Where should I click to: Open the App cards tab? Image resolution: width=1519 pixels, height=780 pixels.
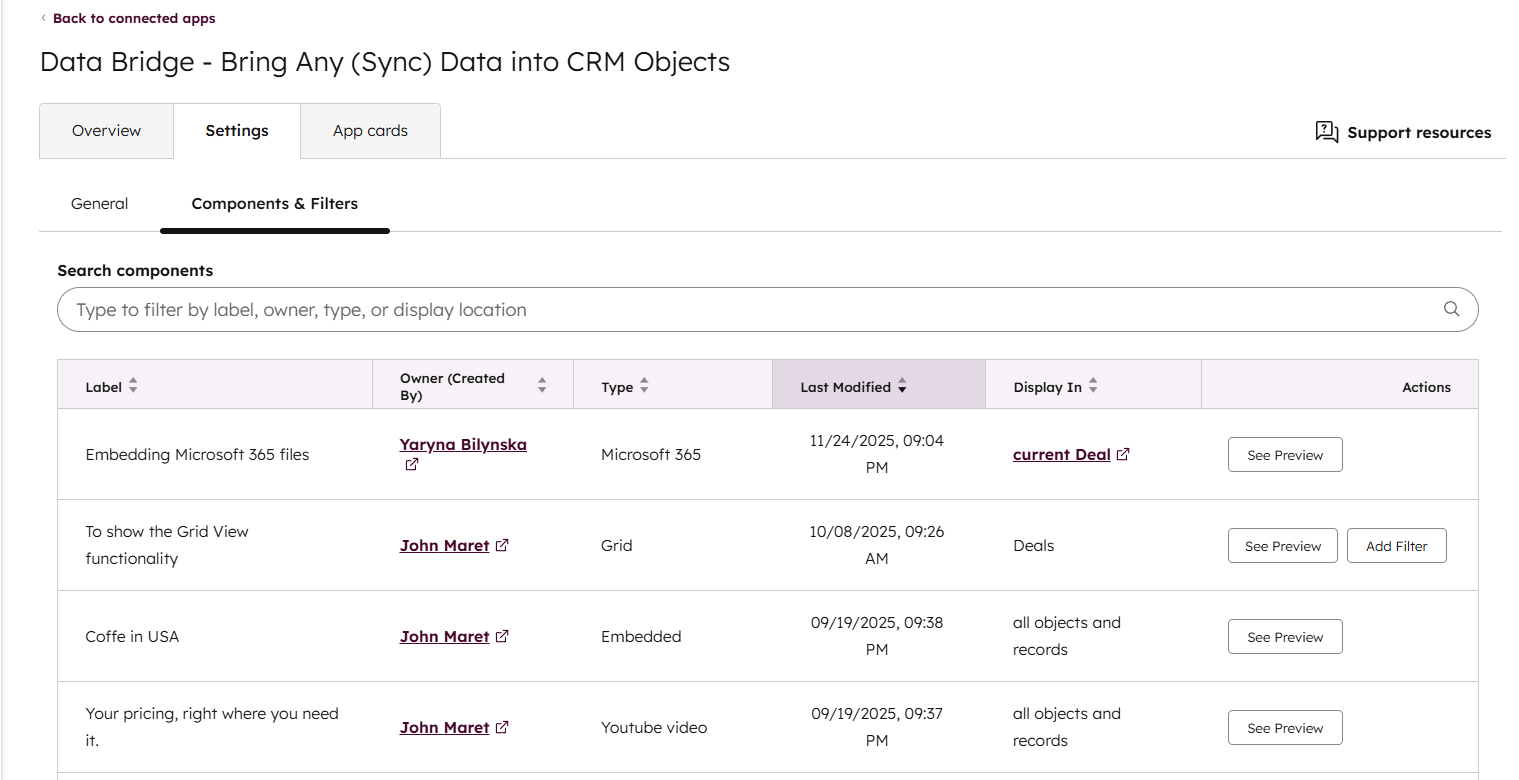tap(370, 131)
